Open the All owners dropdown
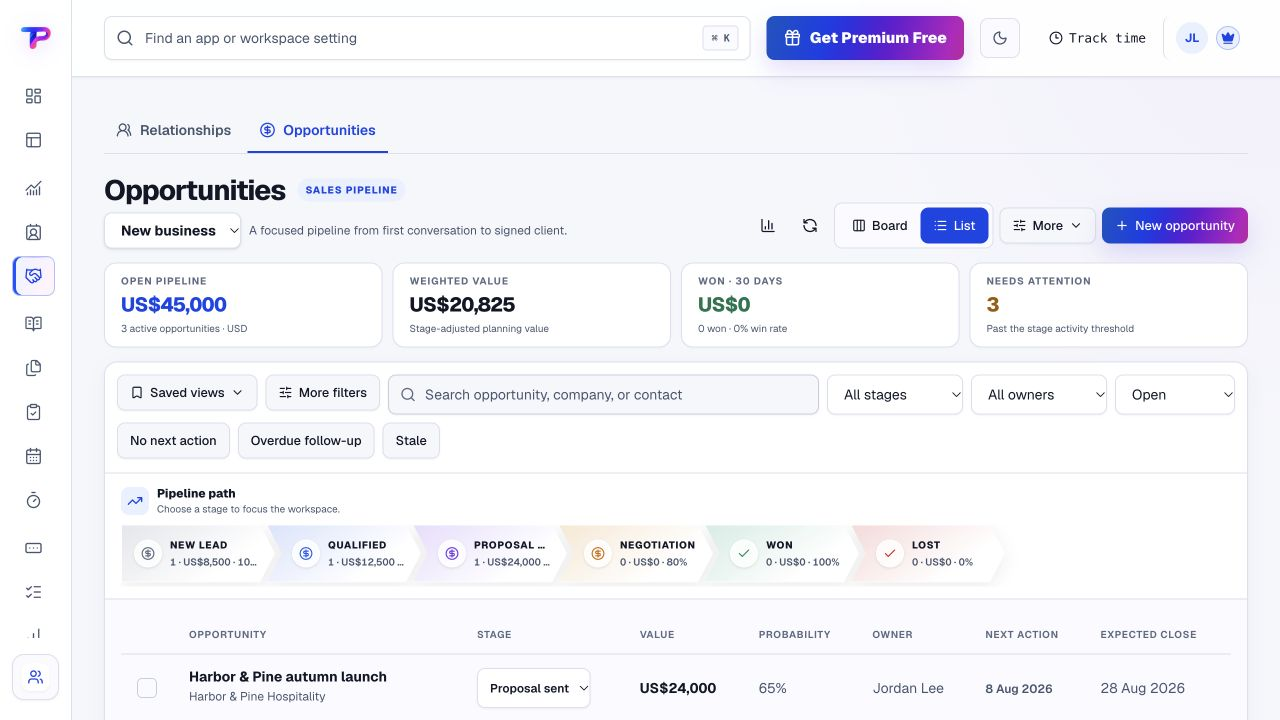 click(1039, 395)
